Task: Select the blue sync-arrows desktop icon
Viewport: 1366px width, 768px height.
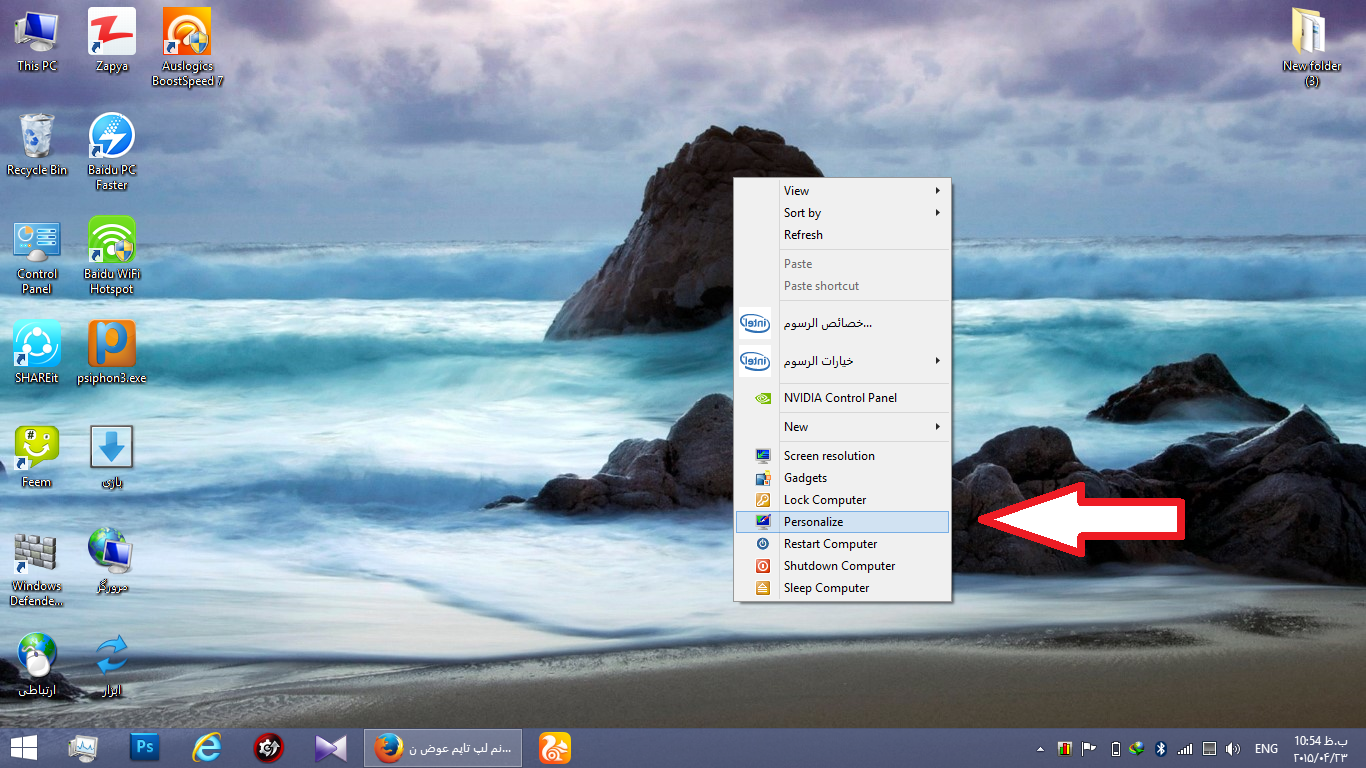Action: 112,664
